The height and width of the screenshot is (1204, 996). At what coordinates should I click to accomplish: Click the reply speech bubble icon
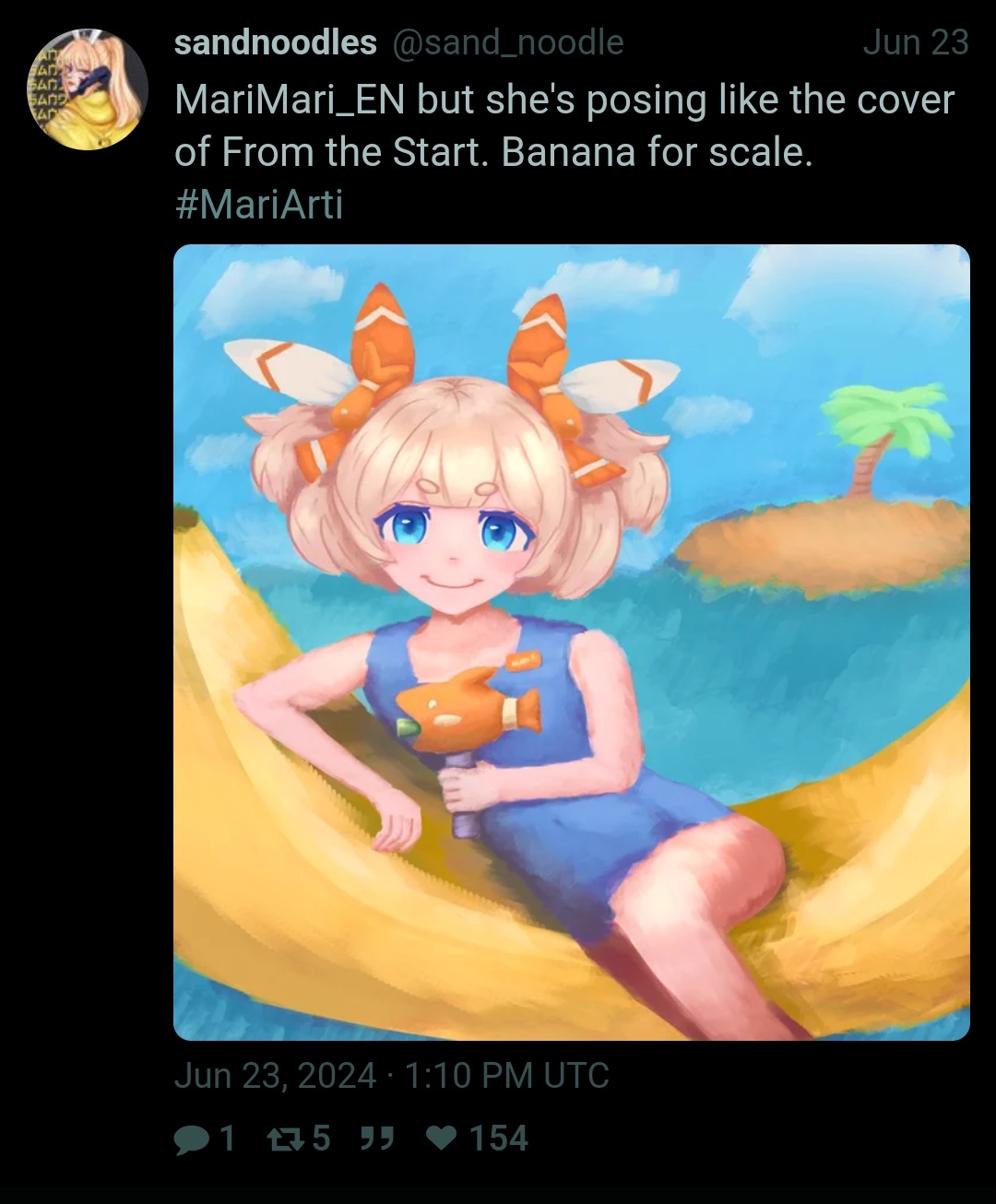coord(192,1140)
